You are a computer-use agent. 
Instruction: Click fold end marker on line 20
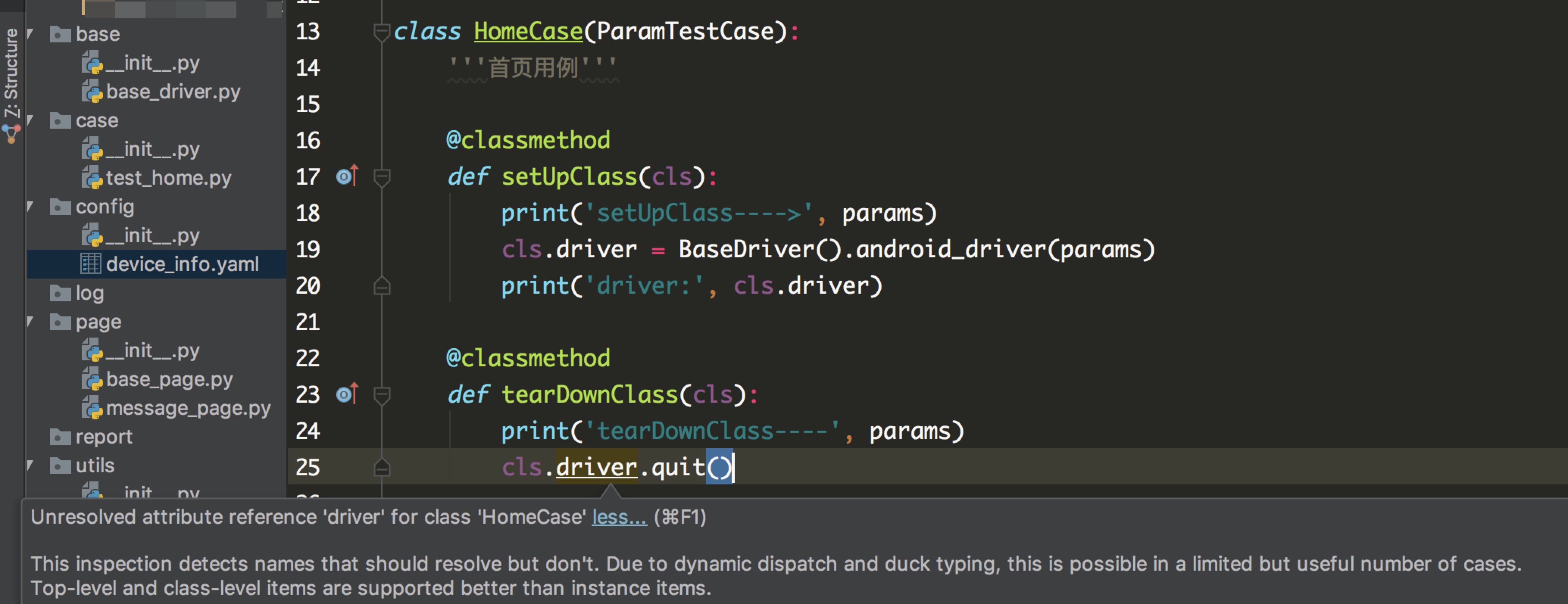[382, 285]
